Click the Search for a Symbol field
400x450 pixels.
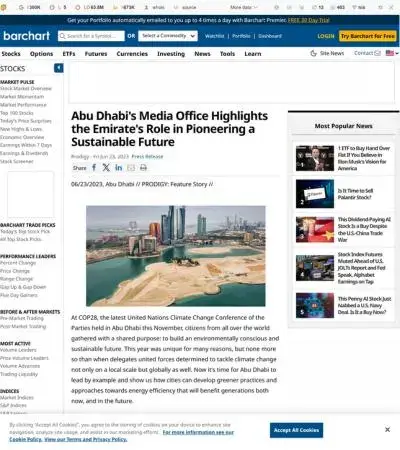tap(91, 36)
